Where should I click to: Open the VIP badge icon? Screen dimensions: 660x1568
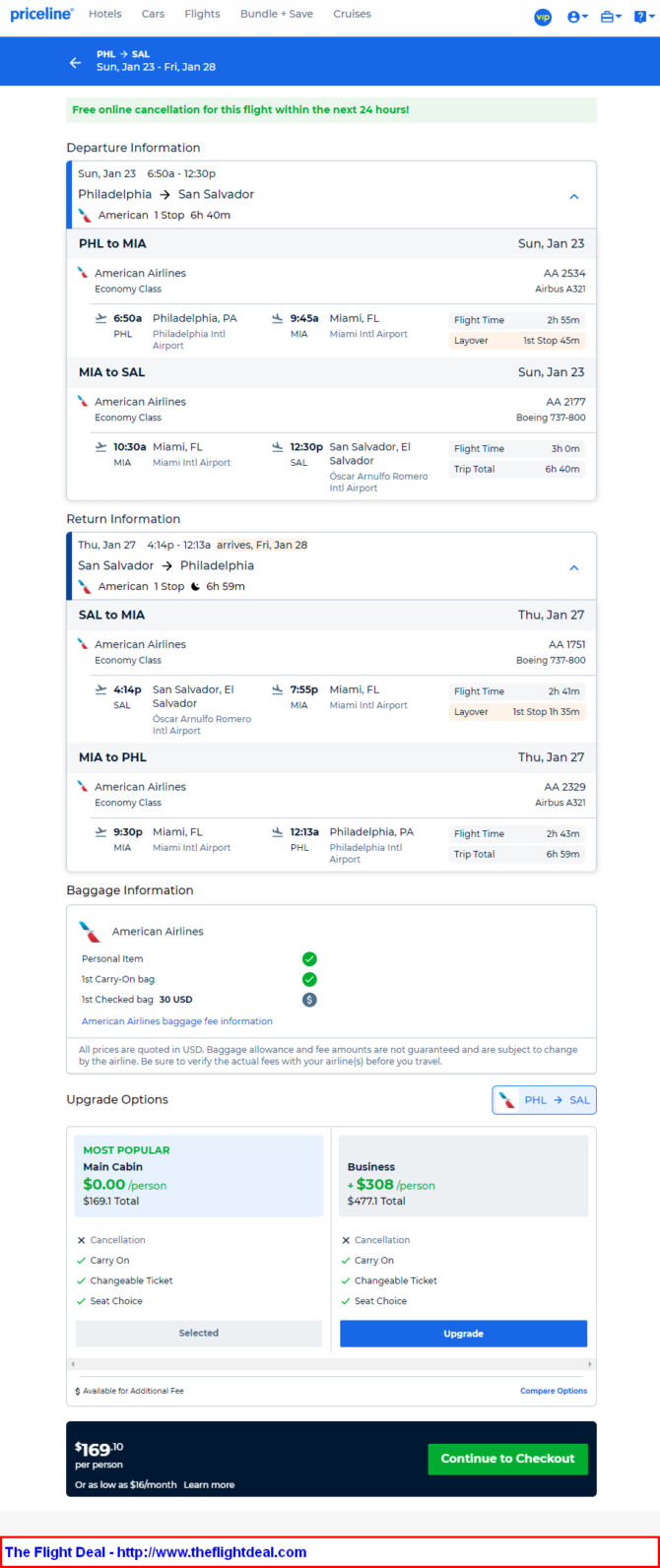(543, 17)
